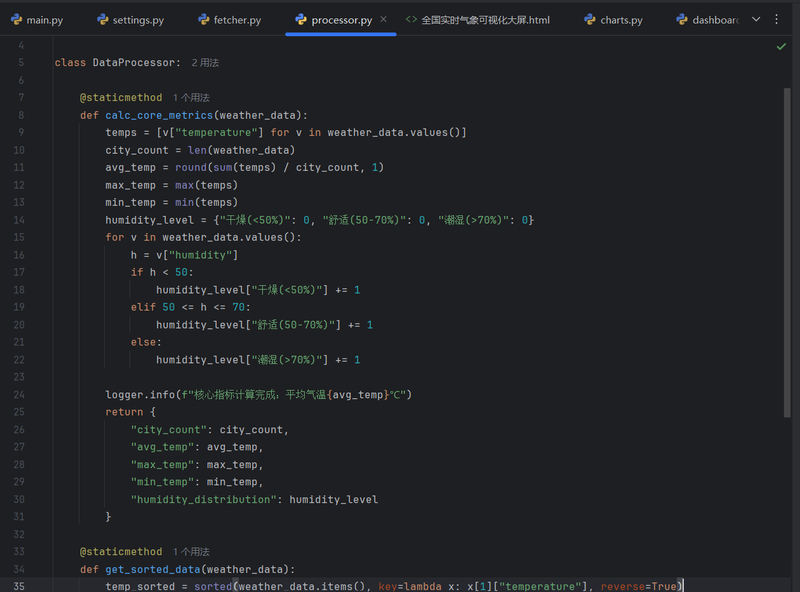Click the "city_count" key in return dict
The image size is (800, 592).
(168, 430)
